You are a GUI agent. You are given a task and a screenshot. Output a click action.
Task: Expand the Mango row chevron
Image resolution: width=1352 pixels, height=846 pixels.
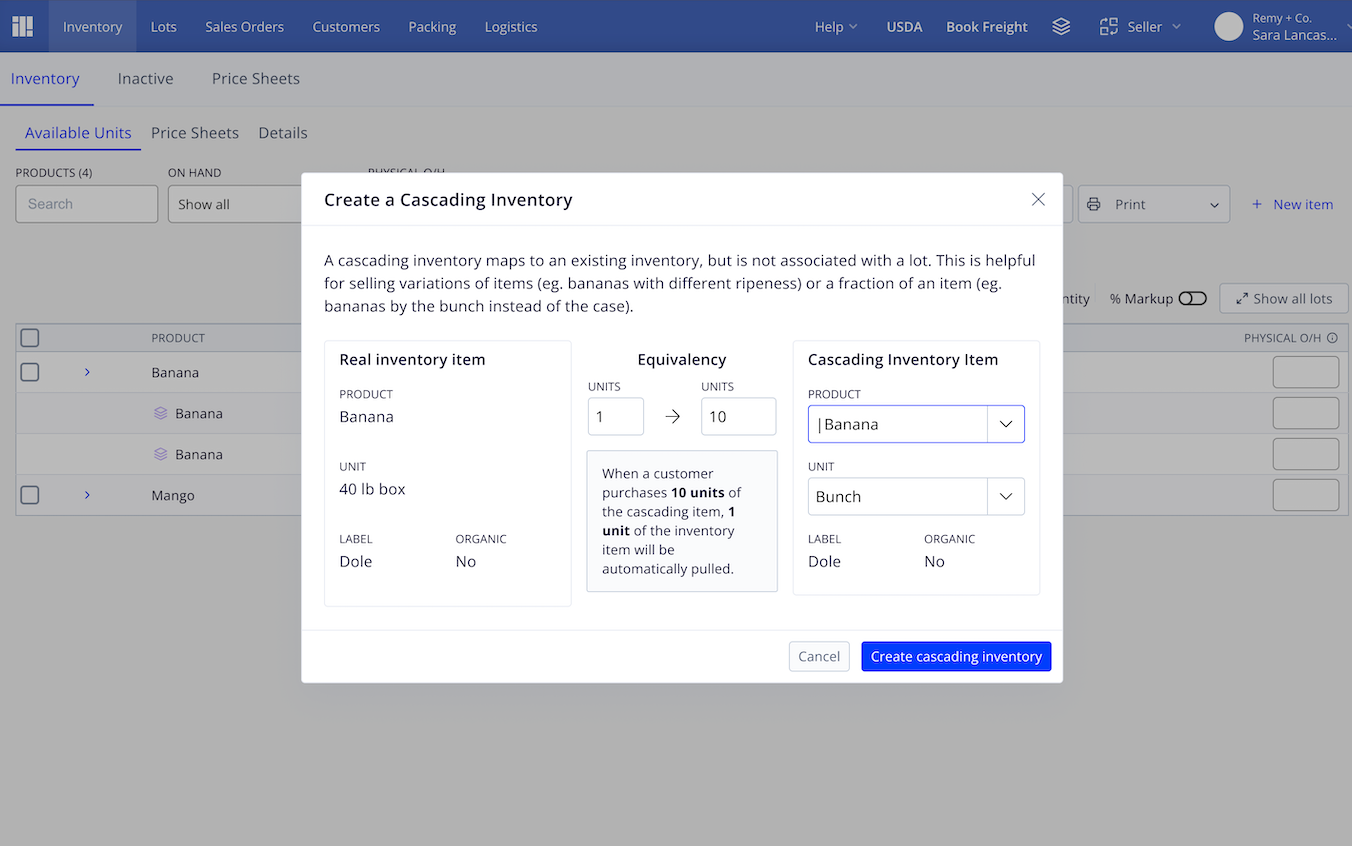tap(87, 495)
